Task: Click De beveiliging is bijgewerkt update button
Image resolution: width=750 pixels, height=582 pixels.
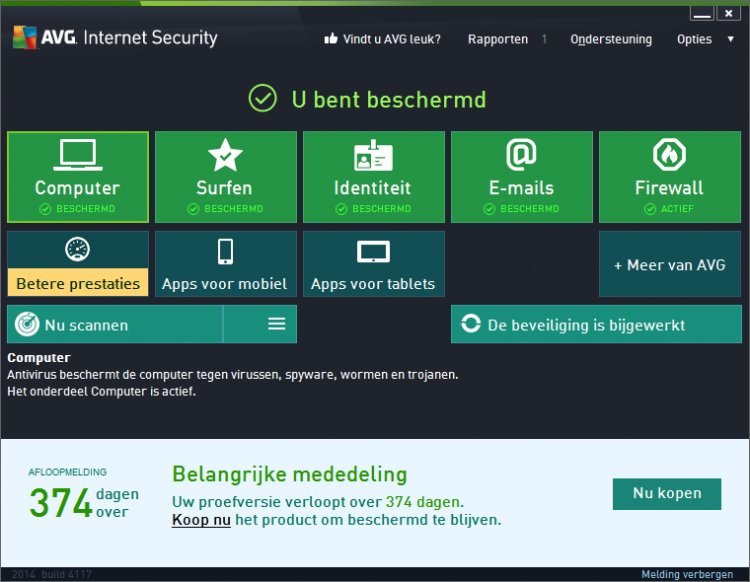Action: coord(596,324)
